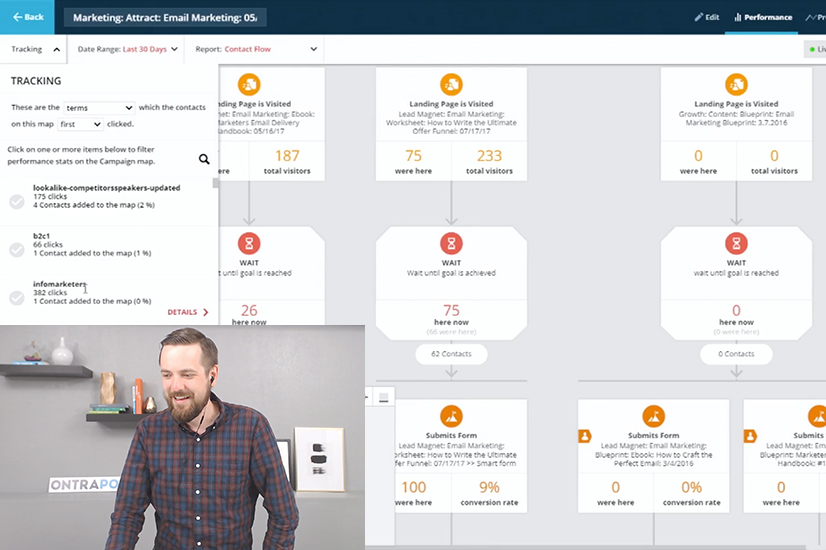The width and height of the screenshot is (826, 550).
Task: Click the 0 Contacts pill button
Action: point(736,354)
